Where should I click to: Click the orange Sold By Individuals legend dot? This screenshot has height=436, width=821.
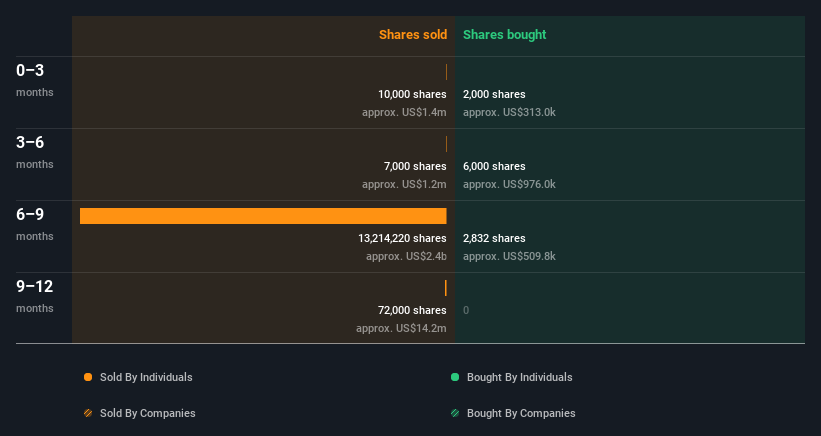coord(88,377)
